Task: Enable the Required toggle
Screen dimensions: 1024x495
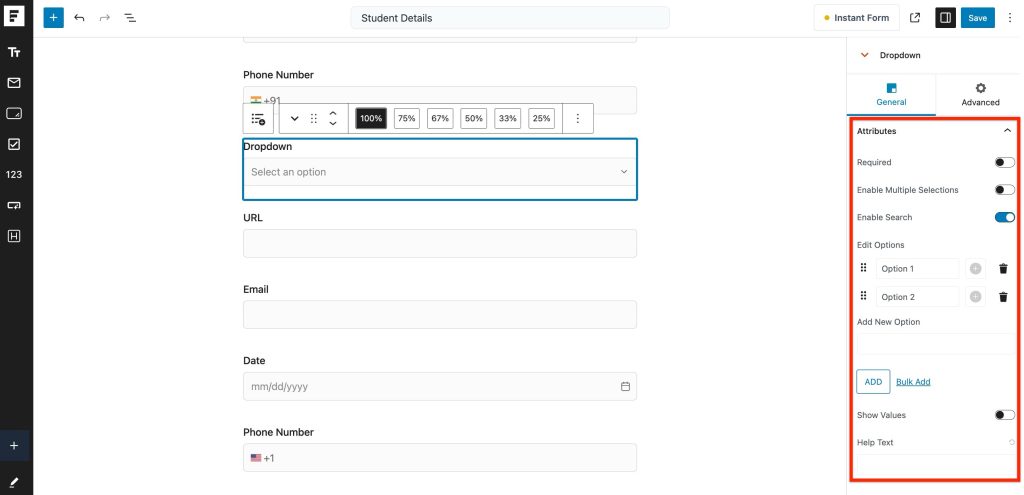Action: [1004, 162]
